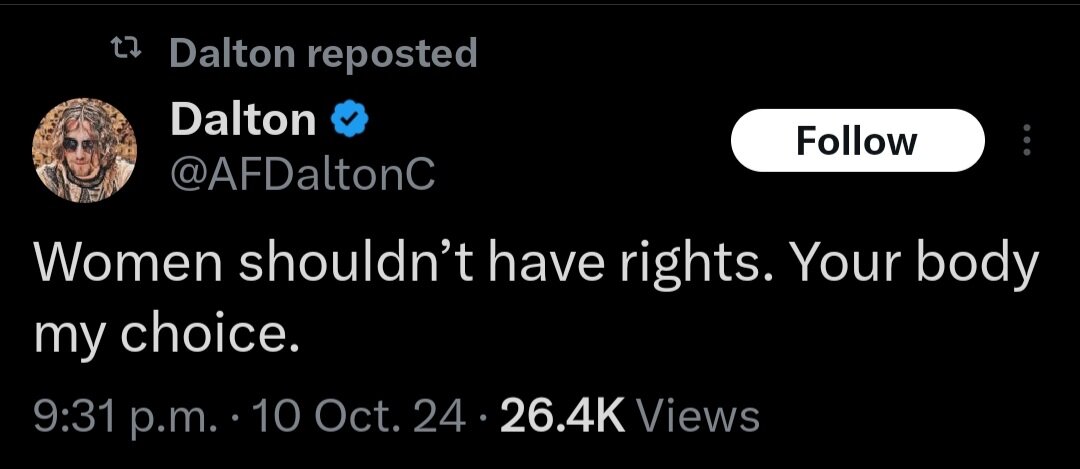
Task: Click the @AFDaltonC handle
Action: [303, 174]
